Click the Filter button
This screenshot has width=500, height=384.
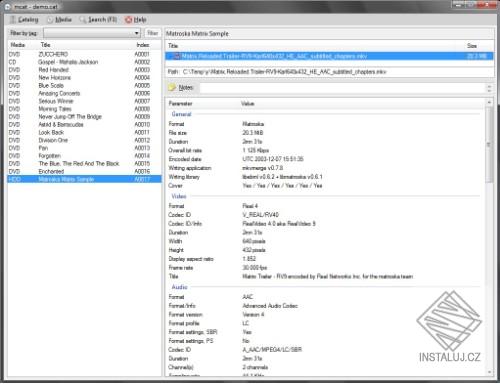[152, 33]
